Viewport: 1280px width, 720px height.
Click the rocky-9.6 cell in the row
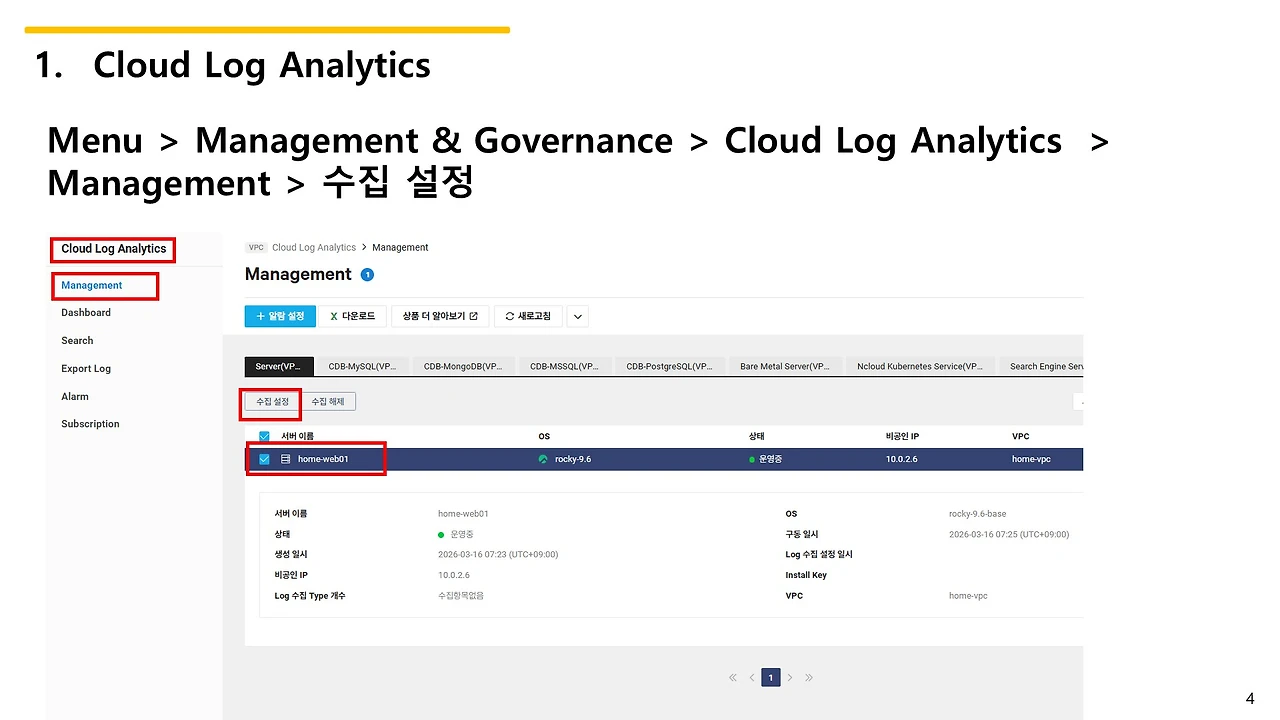tap(573, 460)
